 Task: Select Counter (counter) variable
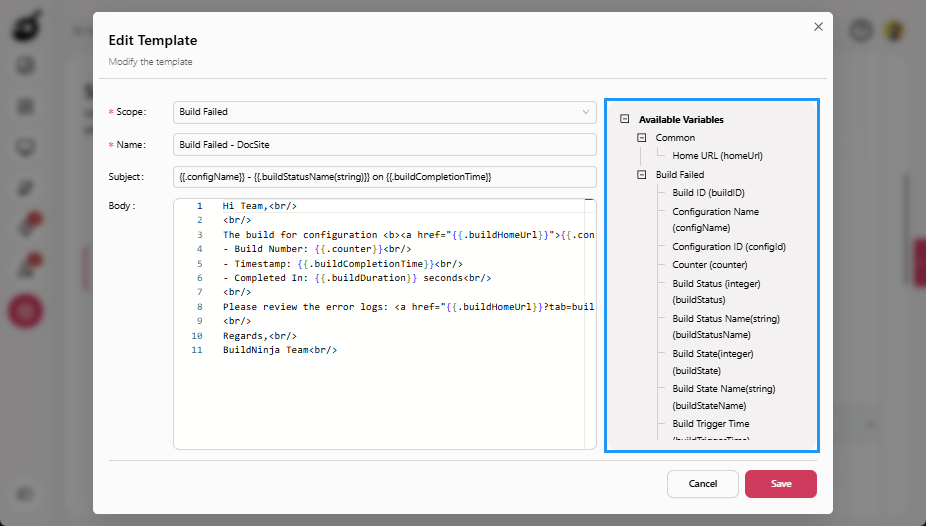709,265
